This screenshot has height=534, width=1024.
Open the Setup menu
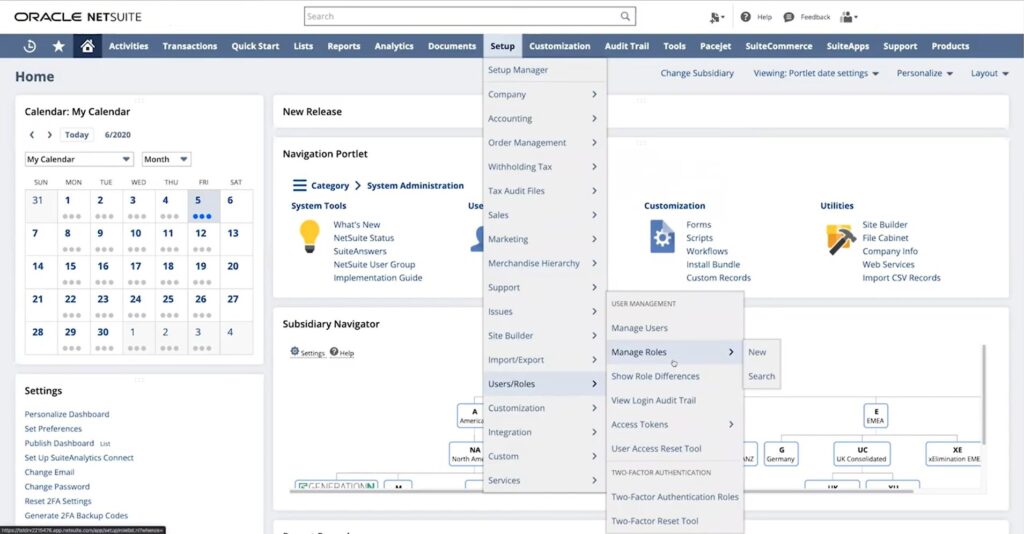pyautogui.click(x=502, y=46)
